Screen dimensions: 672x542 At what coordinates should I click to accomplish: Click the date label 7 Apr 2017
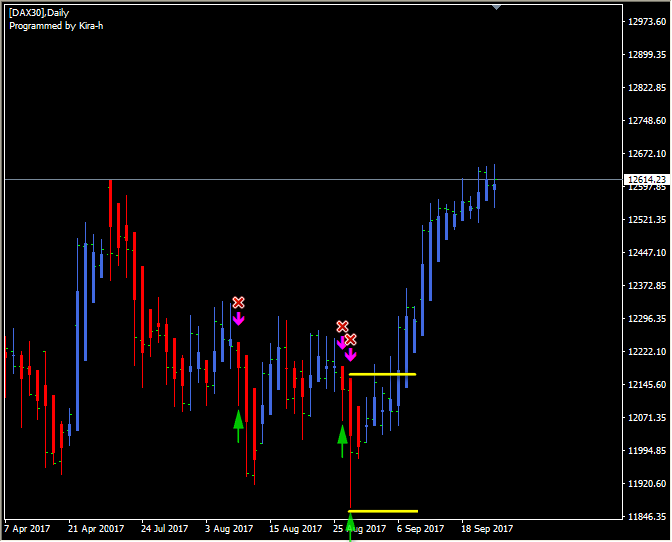[x=27, y=529]
